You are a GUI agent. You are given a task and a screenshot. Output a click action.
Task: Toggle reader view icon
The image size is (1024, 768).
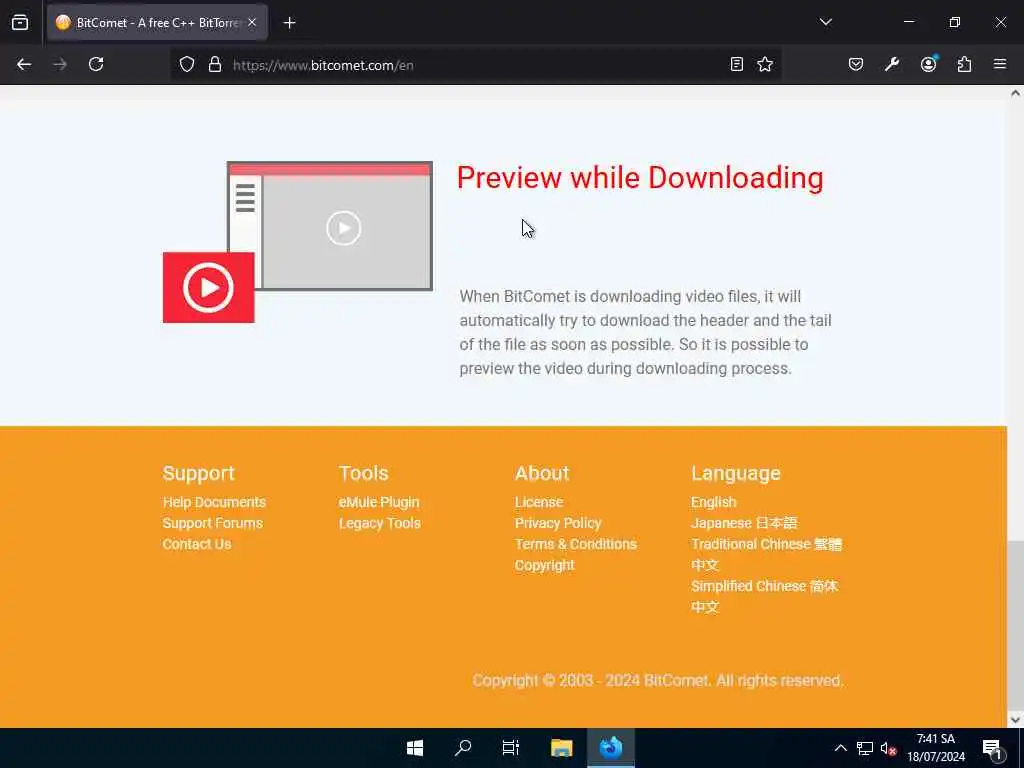[737, 65]
